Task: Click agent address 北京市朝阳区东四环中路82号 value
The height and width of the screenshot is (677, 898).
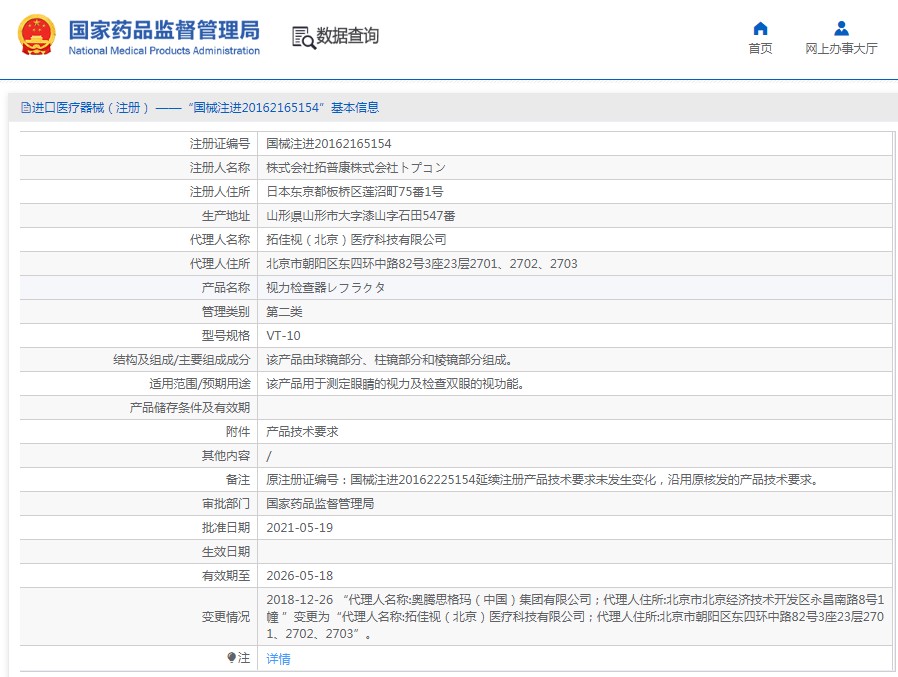Action: coord(422,264)
